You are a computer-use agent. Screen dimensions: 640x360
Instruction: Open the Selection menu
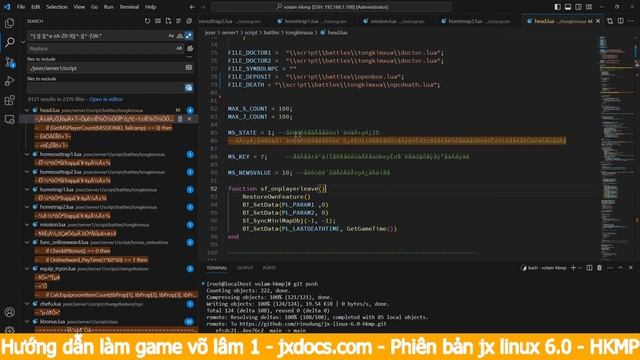coord(57,7)
